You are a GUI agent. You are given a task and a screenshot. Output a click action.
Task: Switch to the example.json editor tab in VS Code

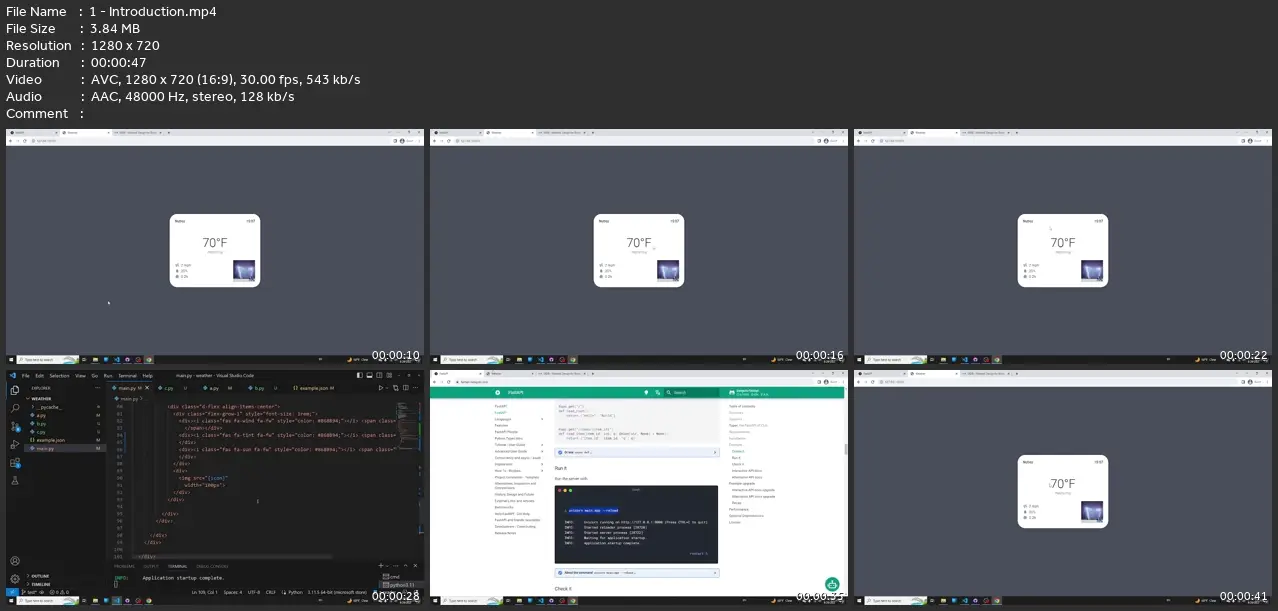313,388
